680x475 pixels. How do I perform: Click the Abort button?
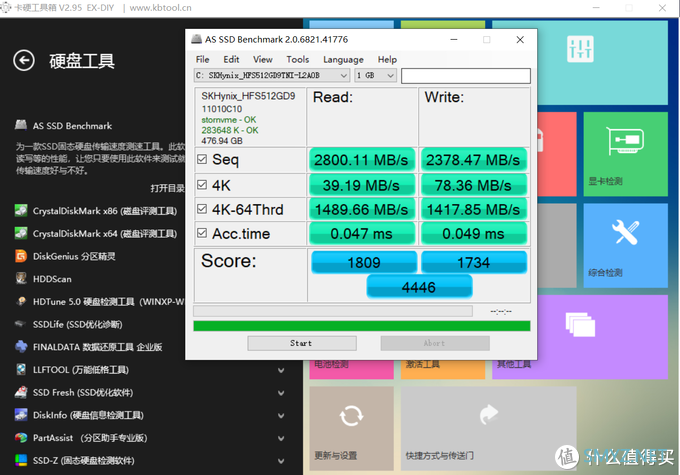coord(435,343)
